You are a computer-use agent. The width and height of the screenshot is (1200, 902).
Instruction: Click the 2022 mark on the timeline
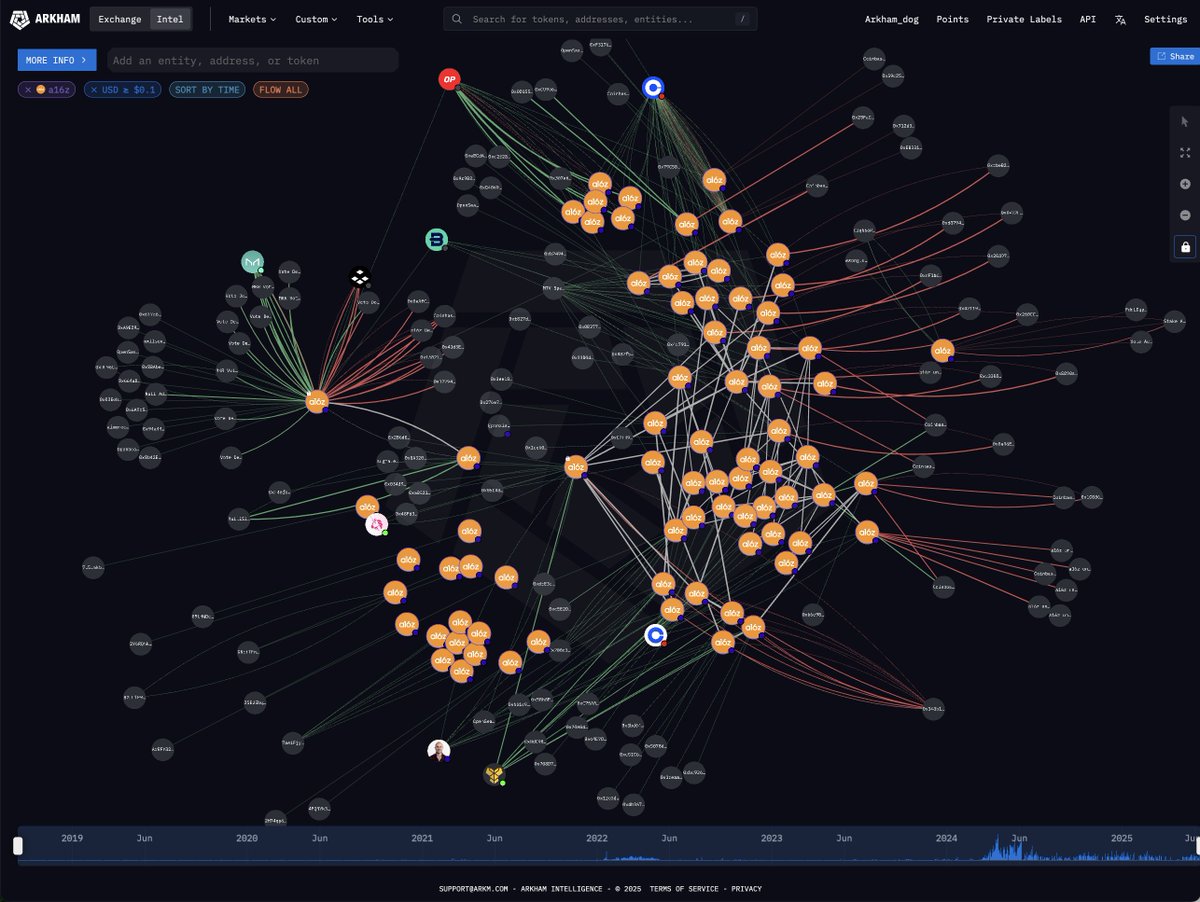point(597,838)
